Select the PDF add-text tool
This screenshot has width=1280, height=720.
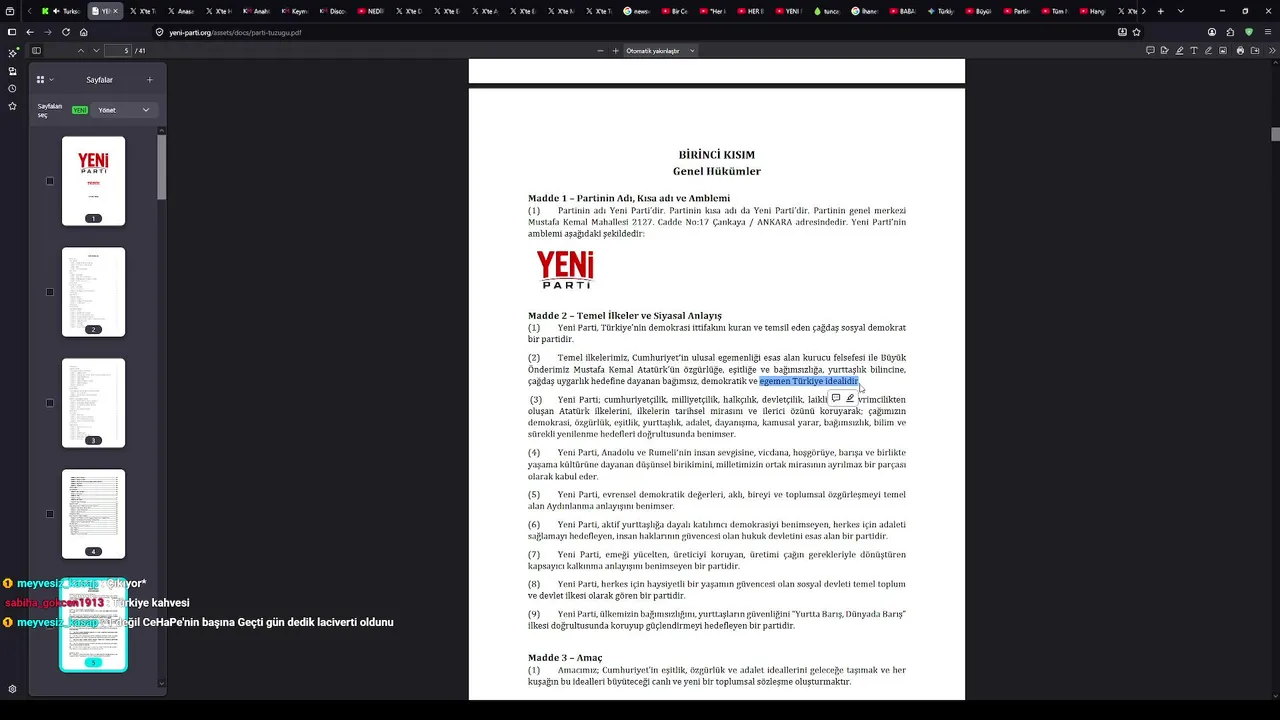click(x=1194, y=50)
